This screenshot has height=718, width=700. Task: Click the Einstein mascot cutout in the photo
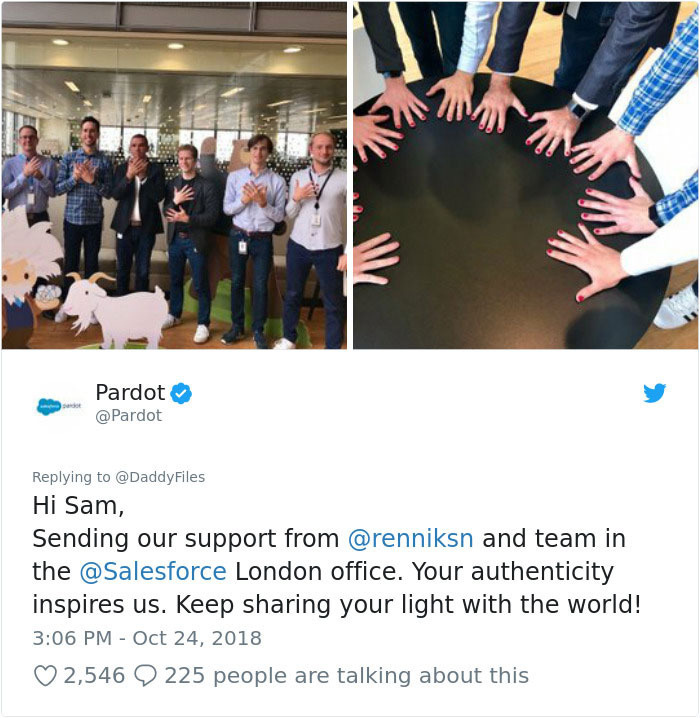tap(28, 277)
